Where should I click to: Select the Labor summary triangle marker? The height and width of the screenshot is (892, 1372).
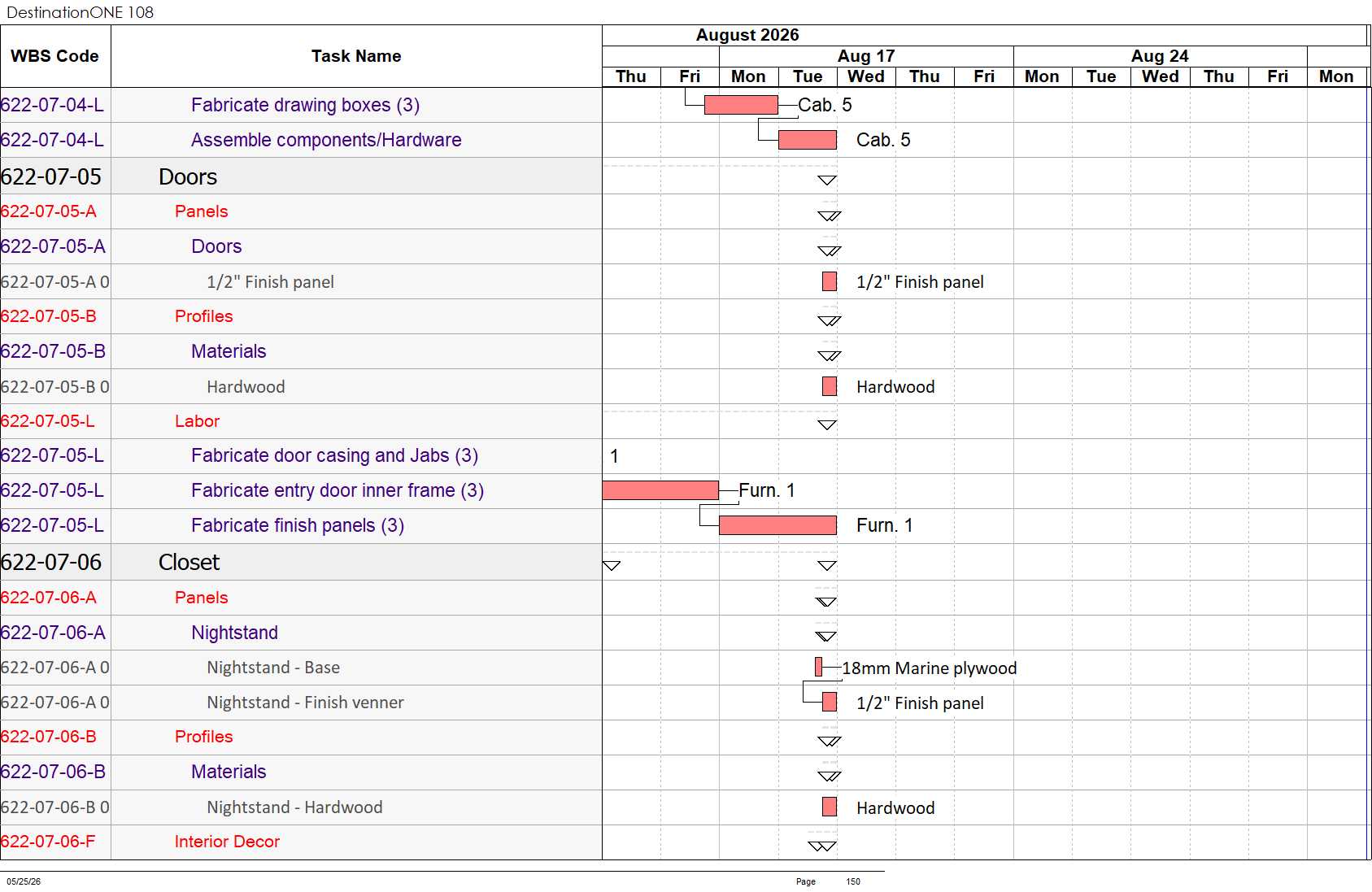coord(827,424)
